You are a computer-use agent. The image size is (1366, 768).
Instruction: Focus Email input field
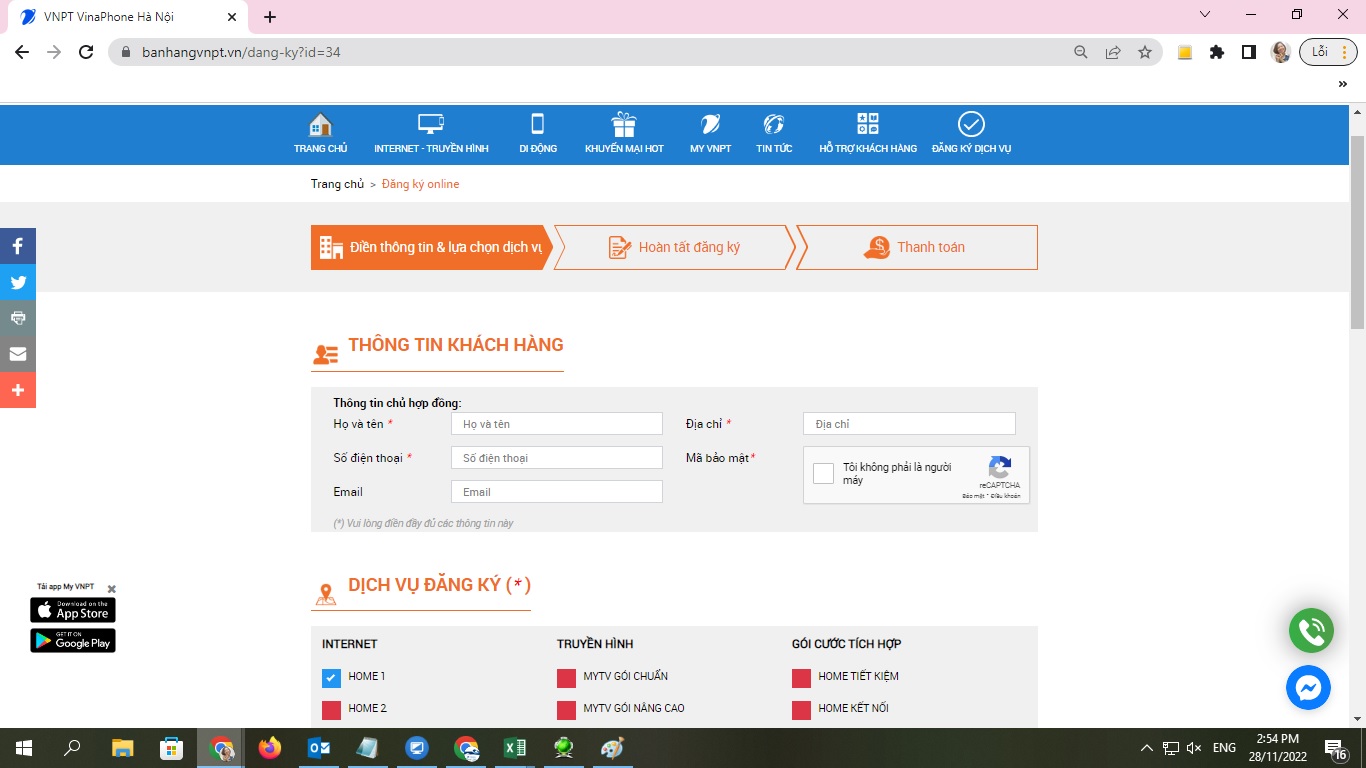click(x=557, y=492)
